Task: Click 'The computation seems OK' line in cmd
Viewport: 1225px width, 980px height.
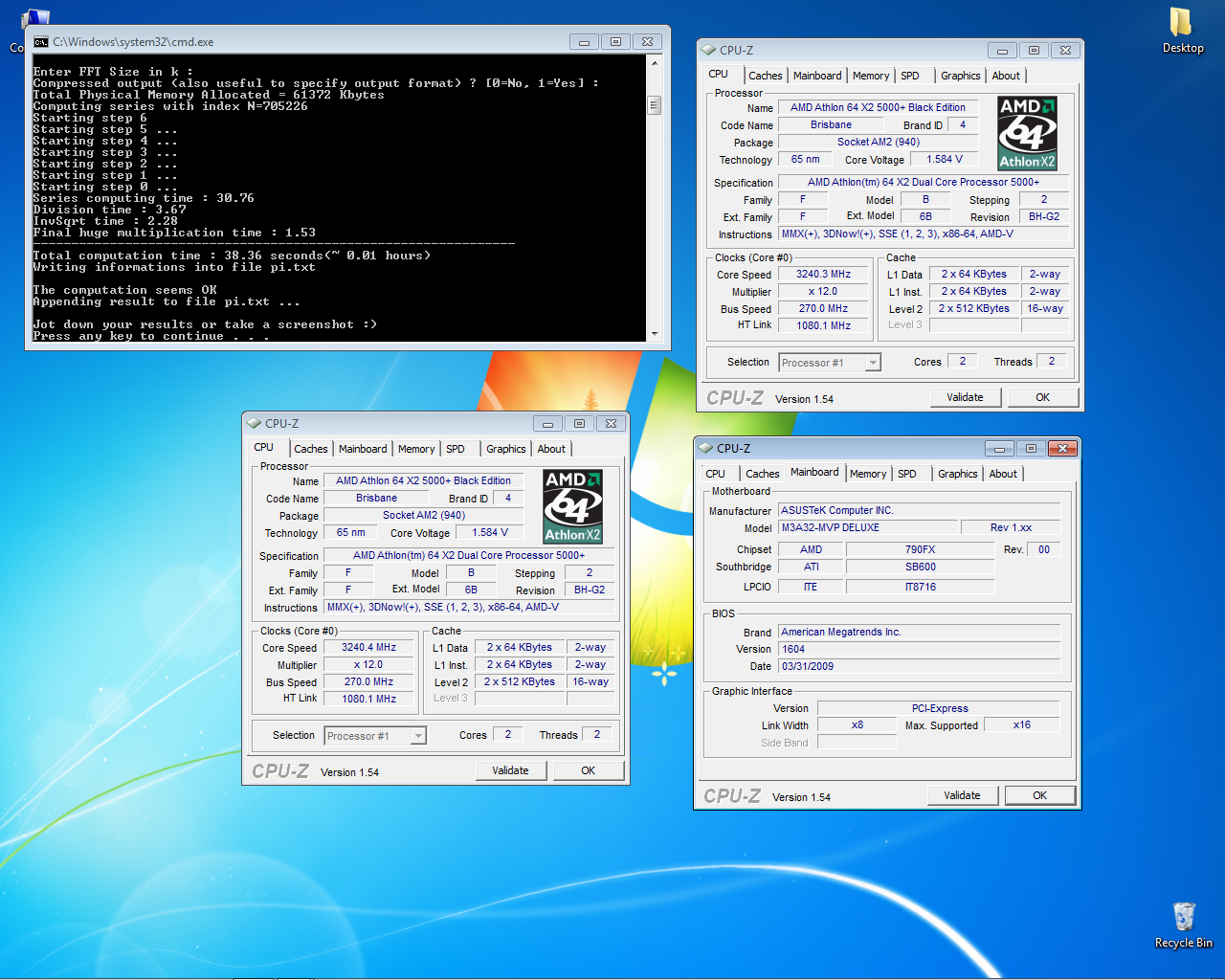Action: click(x=125, y=290)
